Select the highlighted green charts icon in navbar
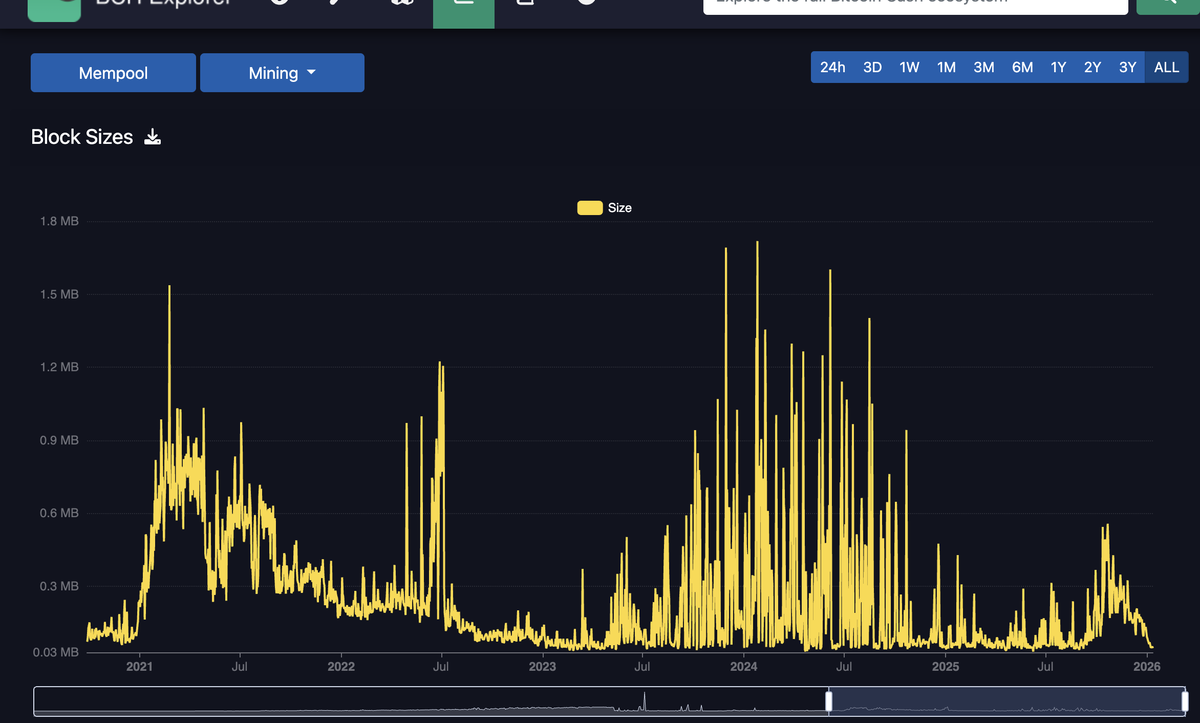 click(463, 8)
